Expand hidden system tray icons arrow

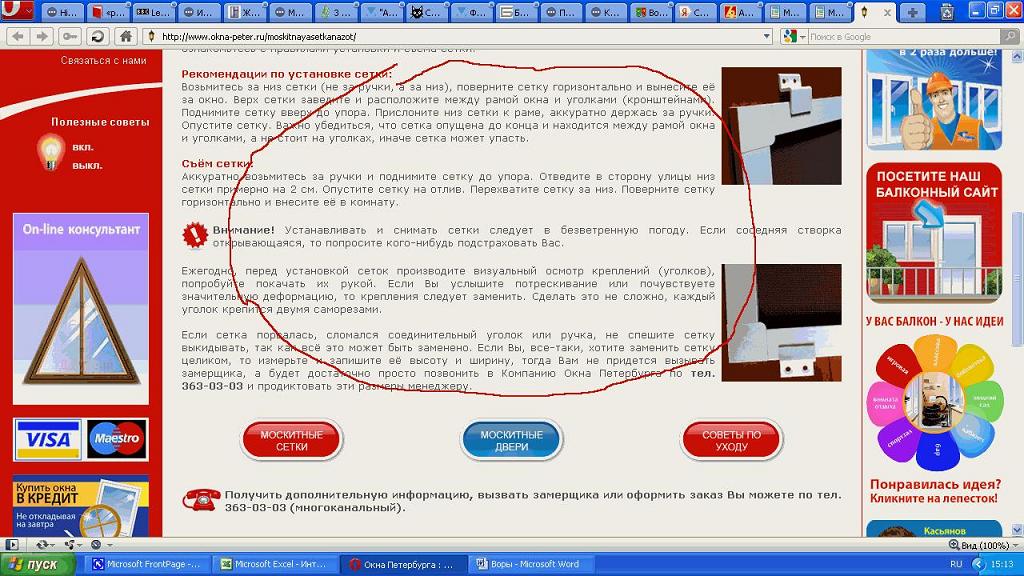[x=978, y=564]
